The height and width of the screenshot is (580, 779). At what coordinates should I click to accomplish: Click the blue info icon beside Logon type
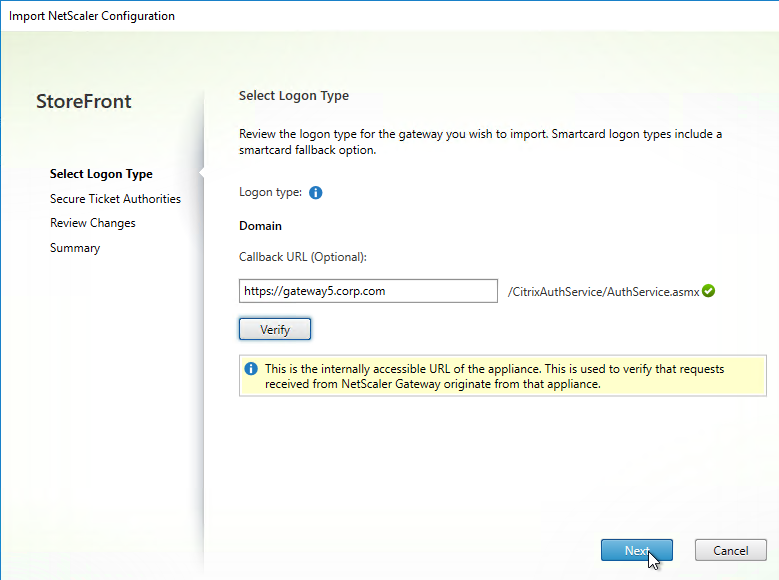[315, 192]
